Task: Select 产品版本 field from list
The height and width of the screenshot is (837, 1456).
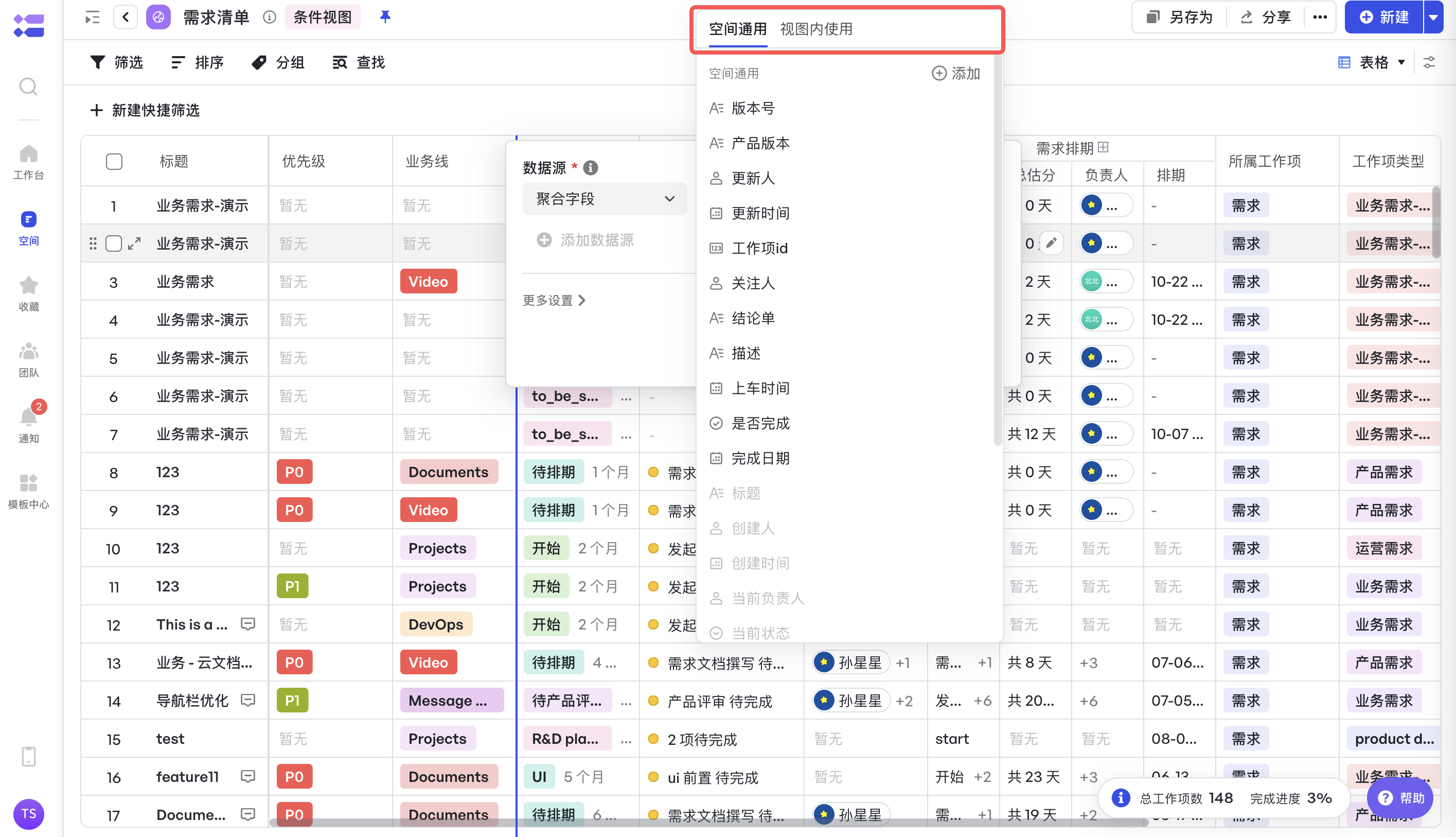Action: (845, 143)
